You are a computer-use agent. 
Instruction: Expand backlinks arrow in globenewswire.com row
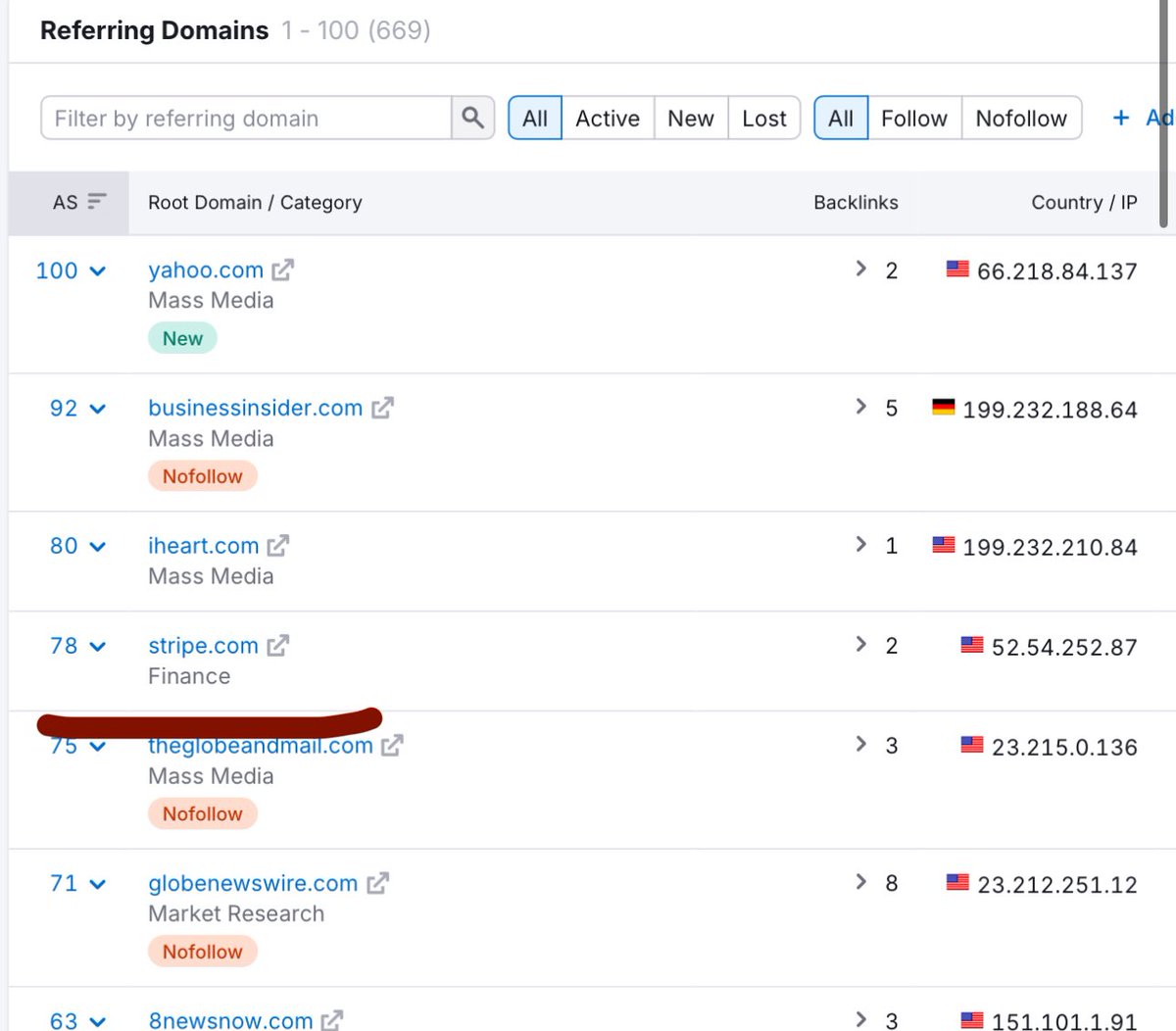860,882
